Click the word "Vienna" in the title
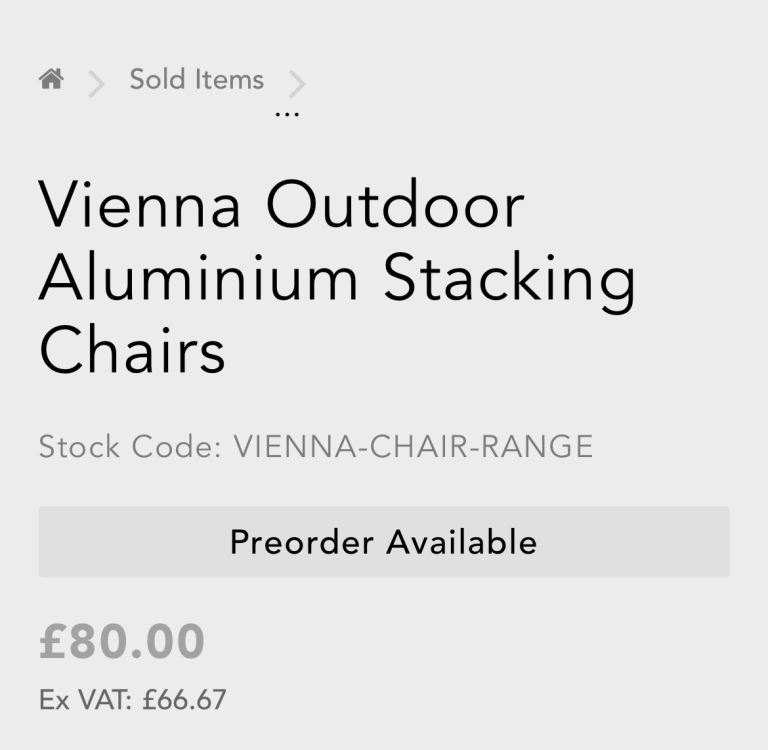Viewport: 768px width, 750px height. 139,205
